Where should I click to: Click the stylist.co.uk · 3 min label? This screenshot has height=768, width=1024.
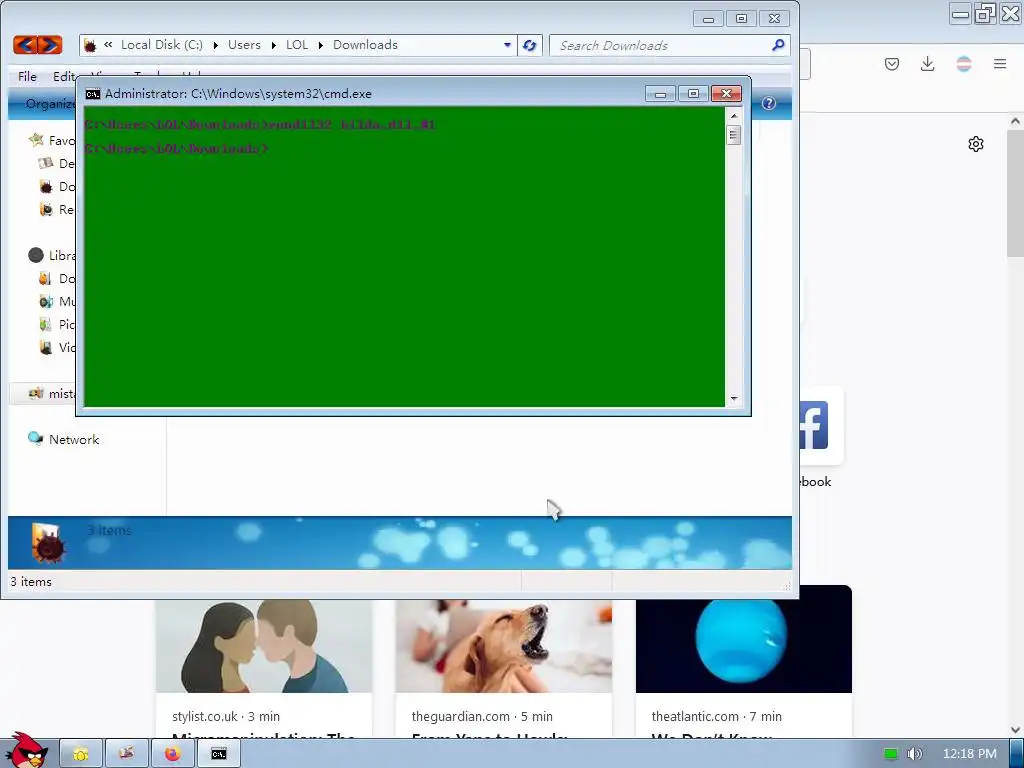click(226, 716)
